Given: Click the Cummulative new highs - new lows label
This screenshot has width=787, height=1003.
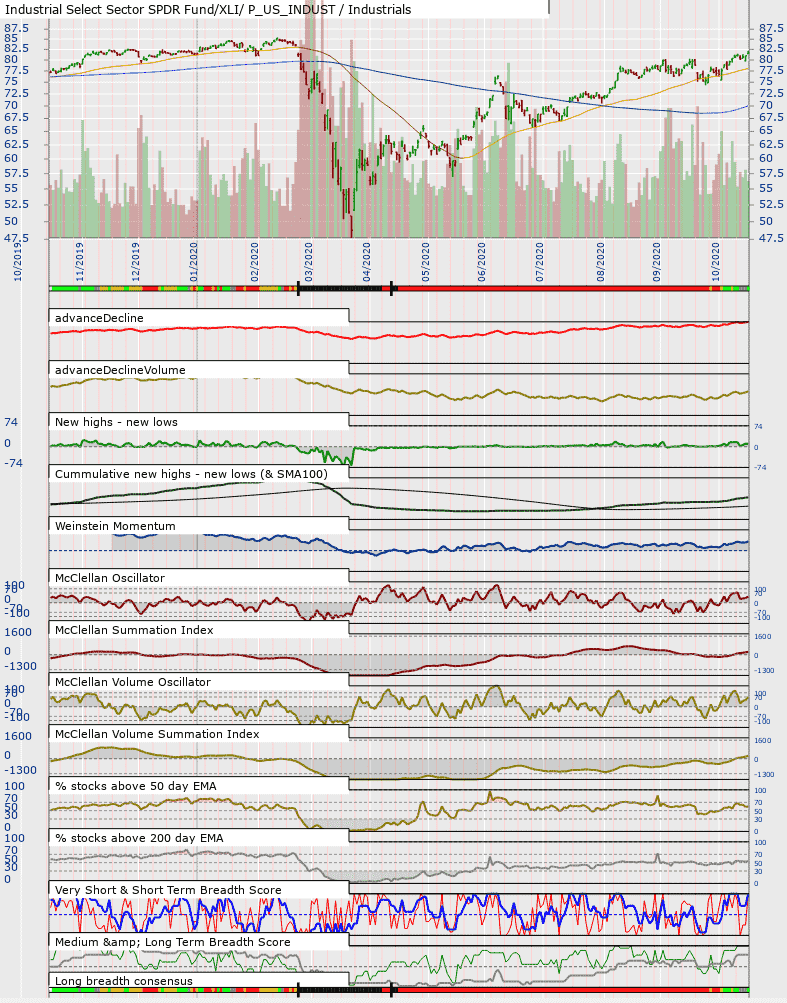Looking at the screenshot, I should [x=191, y=474].
